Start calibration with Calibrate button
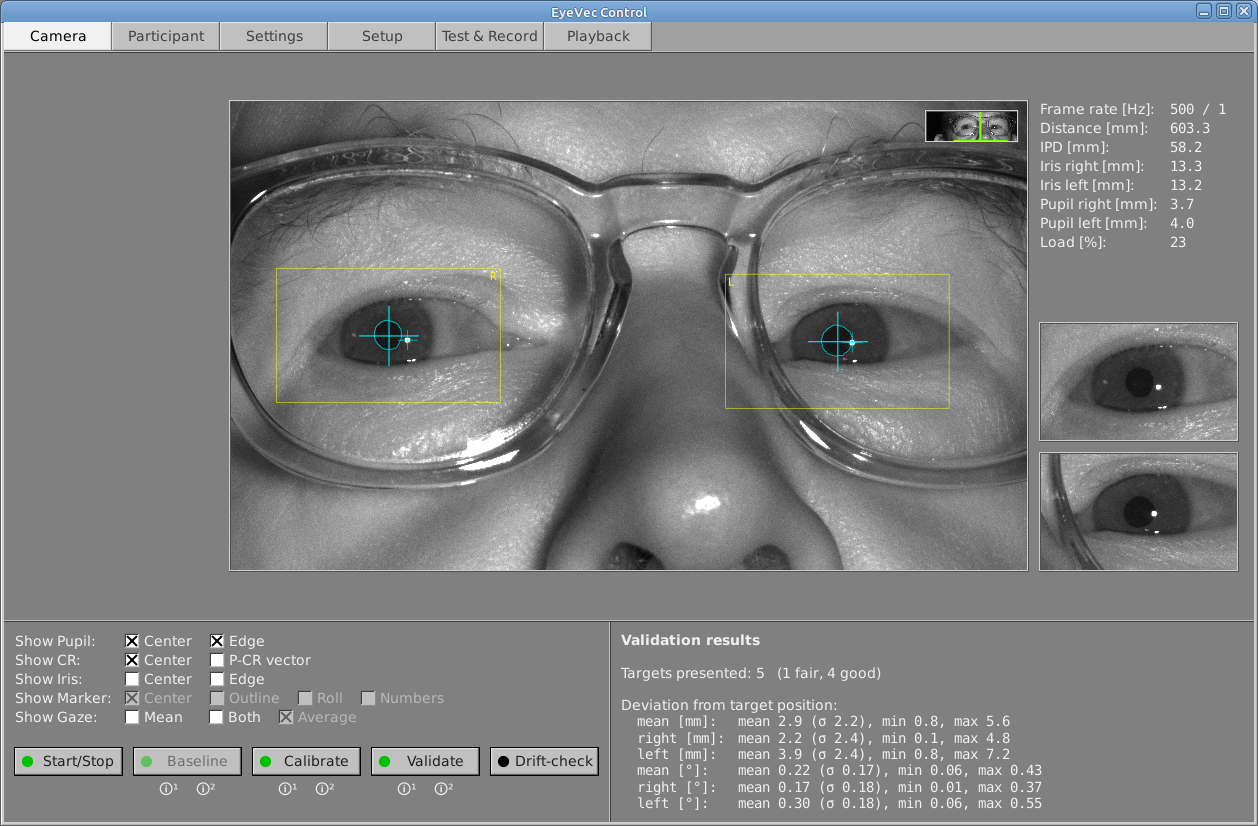Viewport: 1258px width, 826px height. click(306, 761)
